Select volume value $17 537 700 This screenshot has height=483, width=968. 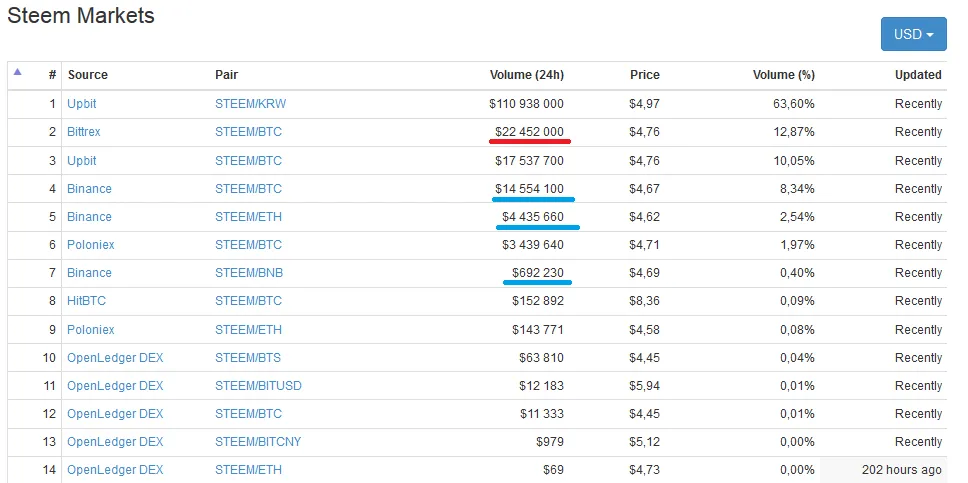(530, 161)
